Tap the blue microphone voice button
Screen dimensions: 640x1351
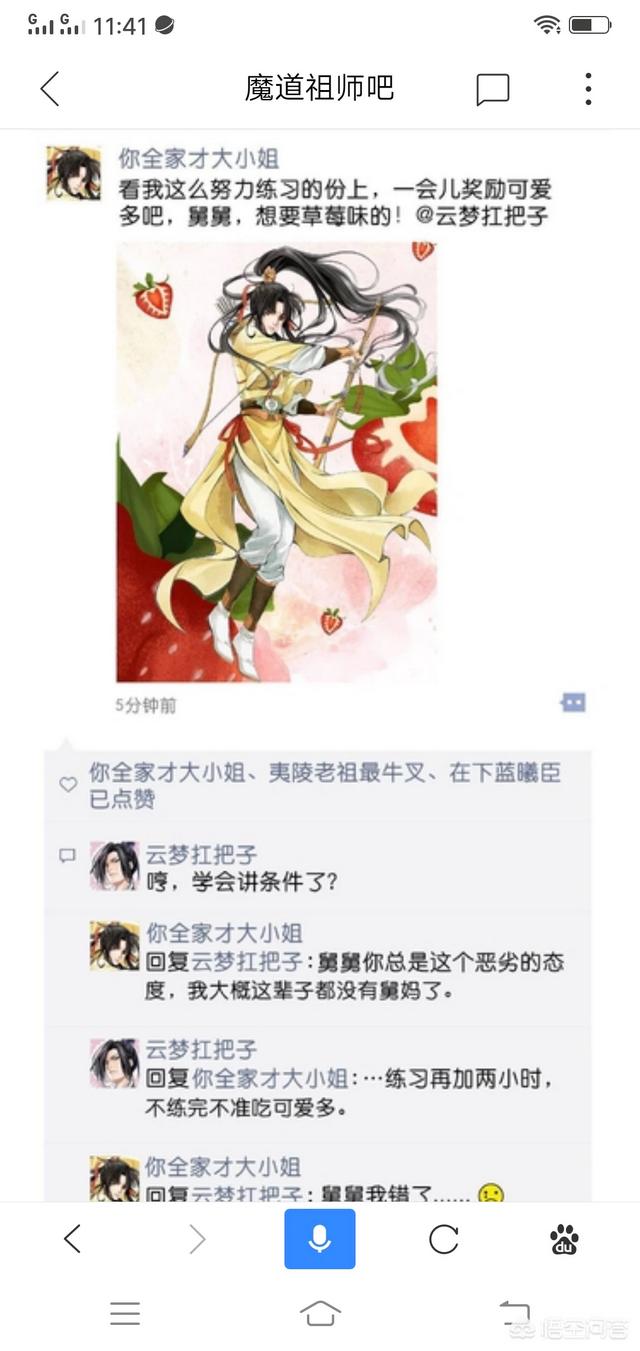point(320,1239)
